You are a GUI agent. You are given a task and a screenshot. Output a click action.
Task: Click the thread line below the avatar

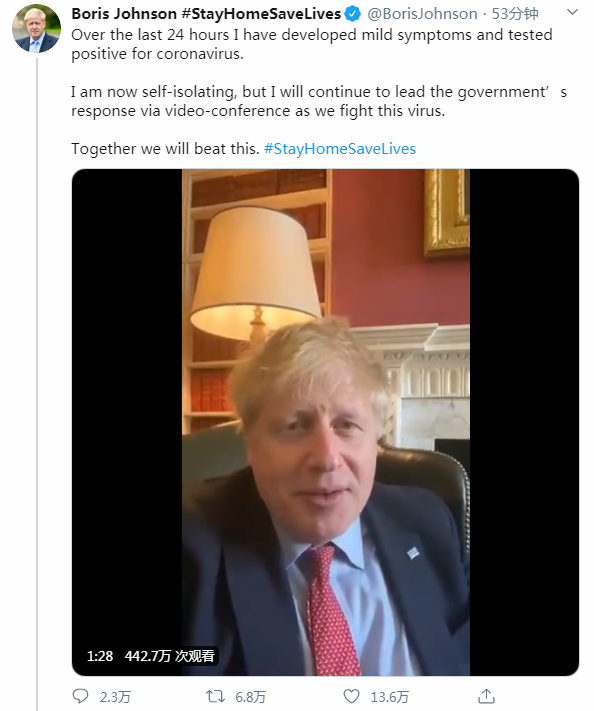tap(37, 383)
